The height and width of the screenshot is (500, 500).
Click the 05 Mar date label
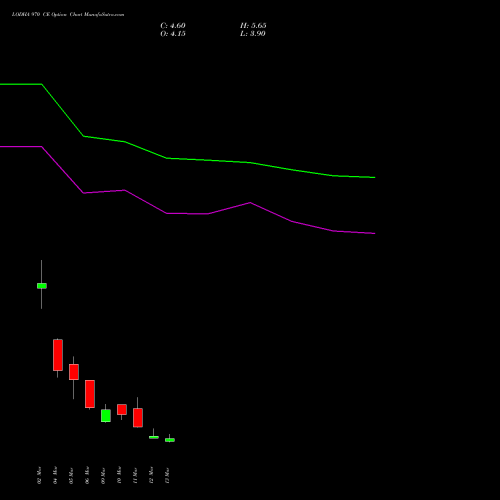point(71,475)
